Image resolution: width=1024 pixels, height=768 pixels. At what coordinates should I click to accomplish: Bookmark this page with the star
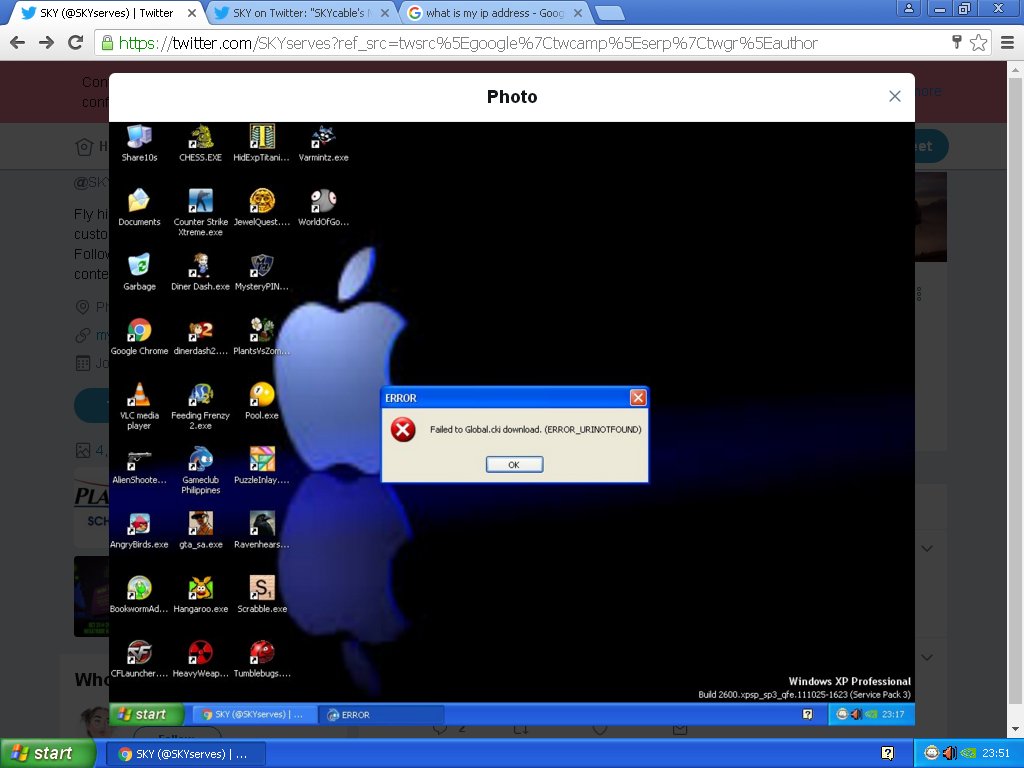tap(978, 43)
